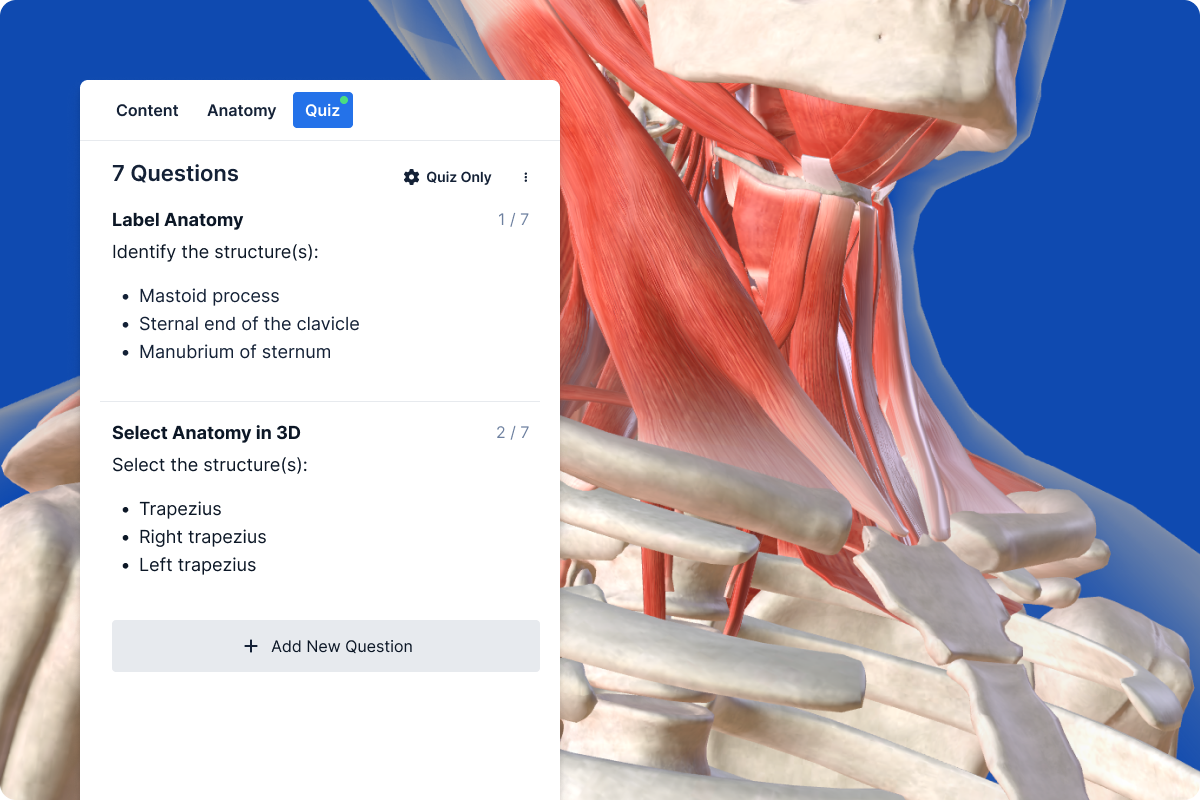Select Sternal end of the clavicle entry
The width and height of the screenshot is (1200, 800).
pos(249,324)
